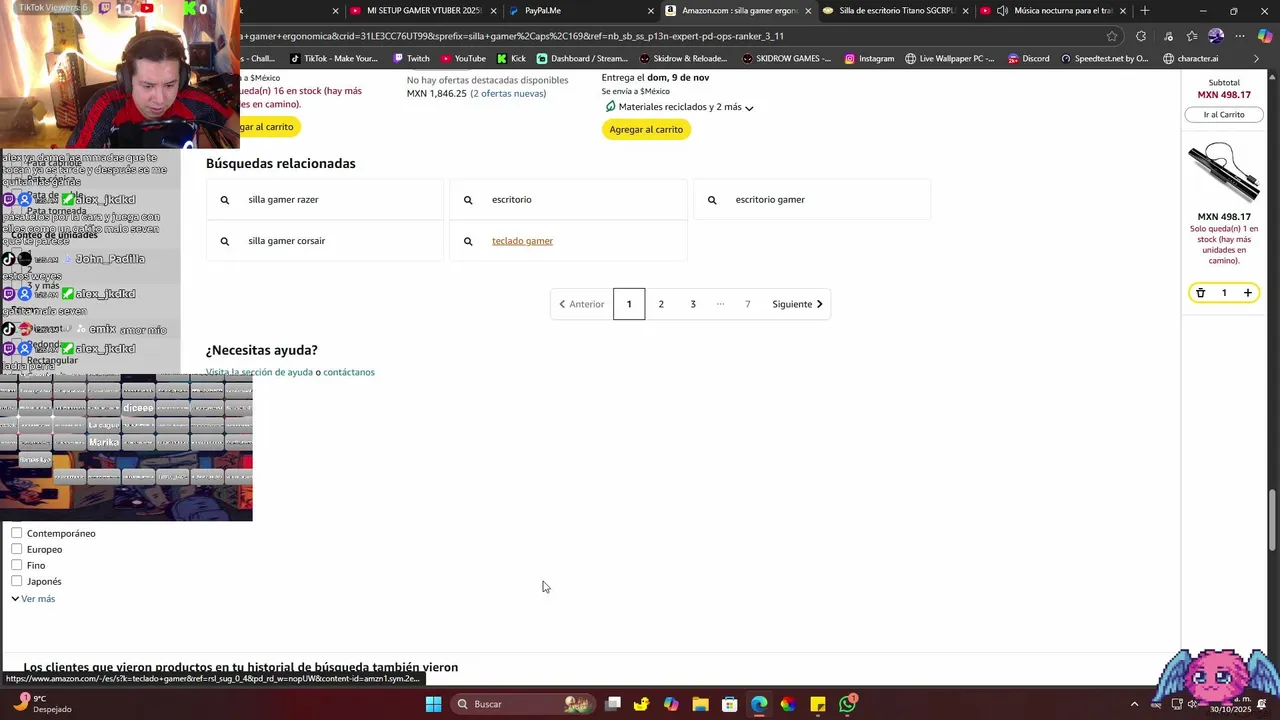Image resolution: width=1280 pixels, height=720 pixels.
Task: Go to results page 3
Action: click(x=693, y=304)
